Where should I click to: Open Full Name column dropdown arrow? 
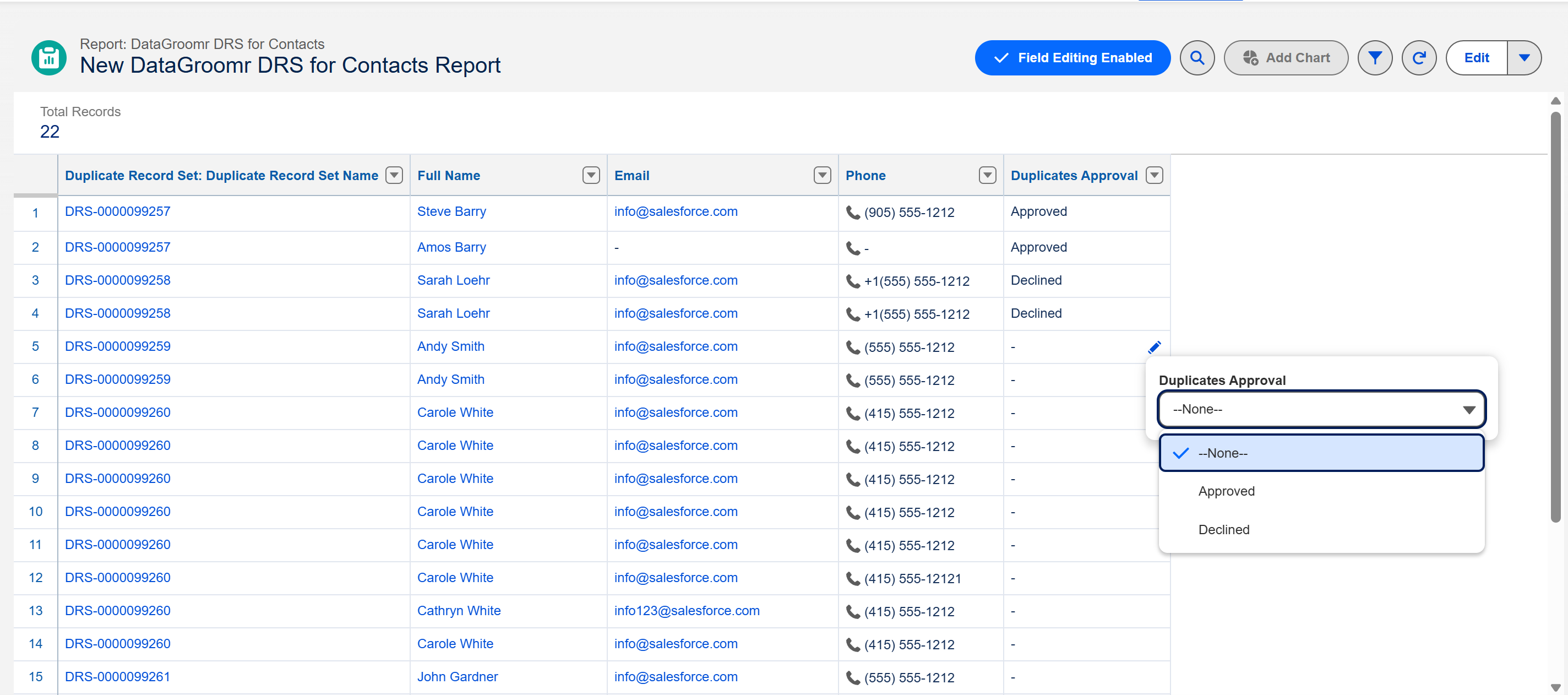590,176
